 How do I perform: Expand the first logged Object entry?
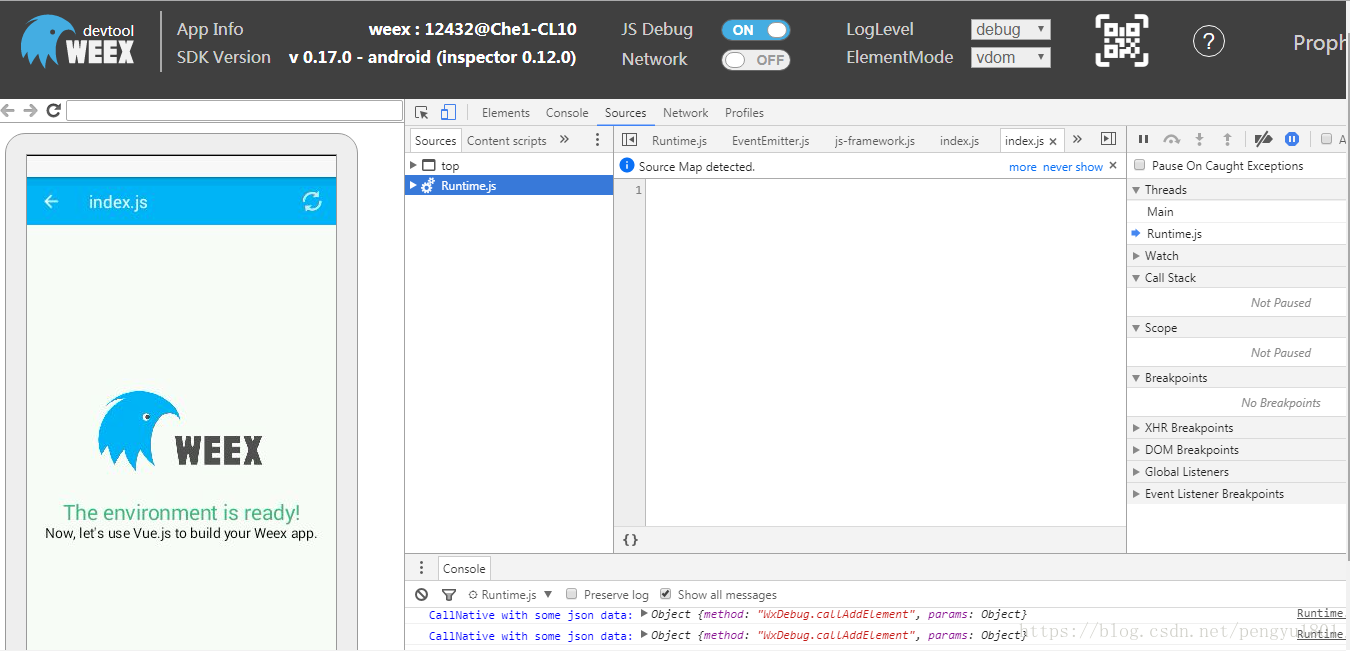[x=644, y=614]
